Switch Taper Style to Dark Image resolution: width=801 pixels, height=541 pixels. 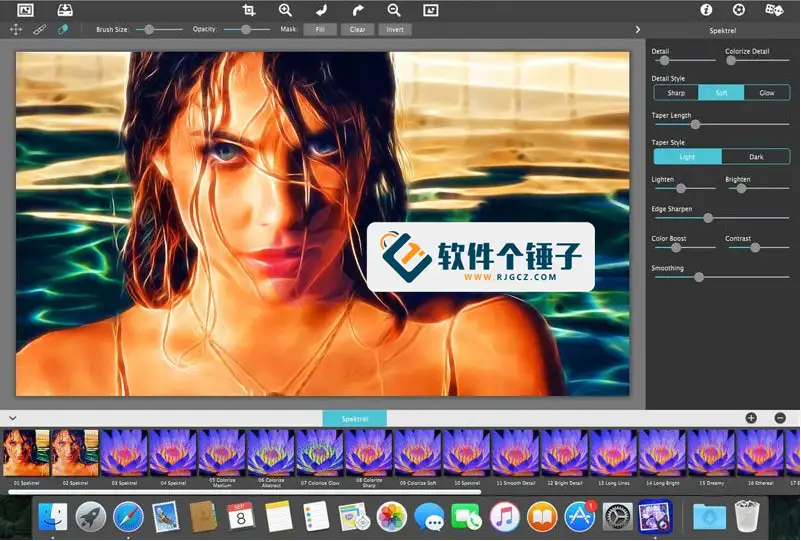[x=755, y=157]
